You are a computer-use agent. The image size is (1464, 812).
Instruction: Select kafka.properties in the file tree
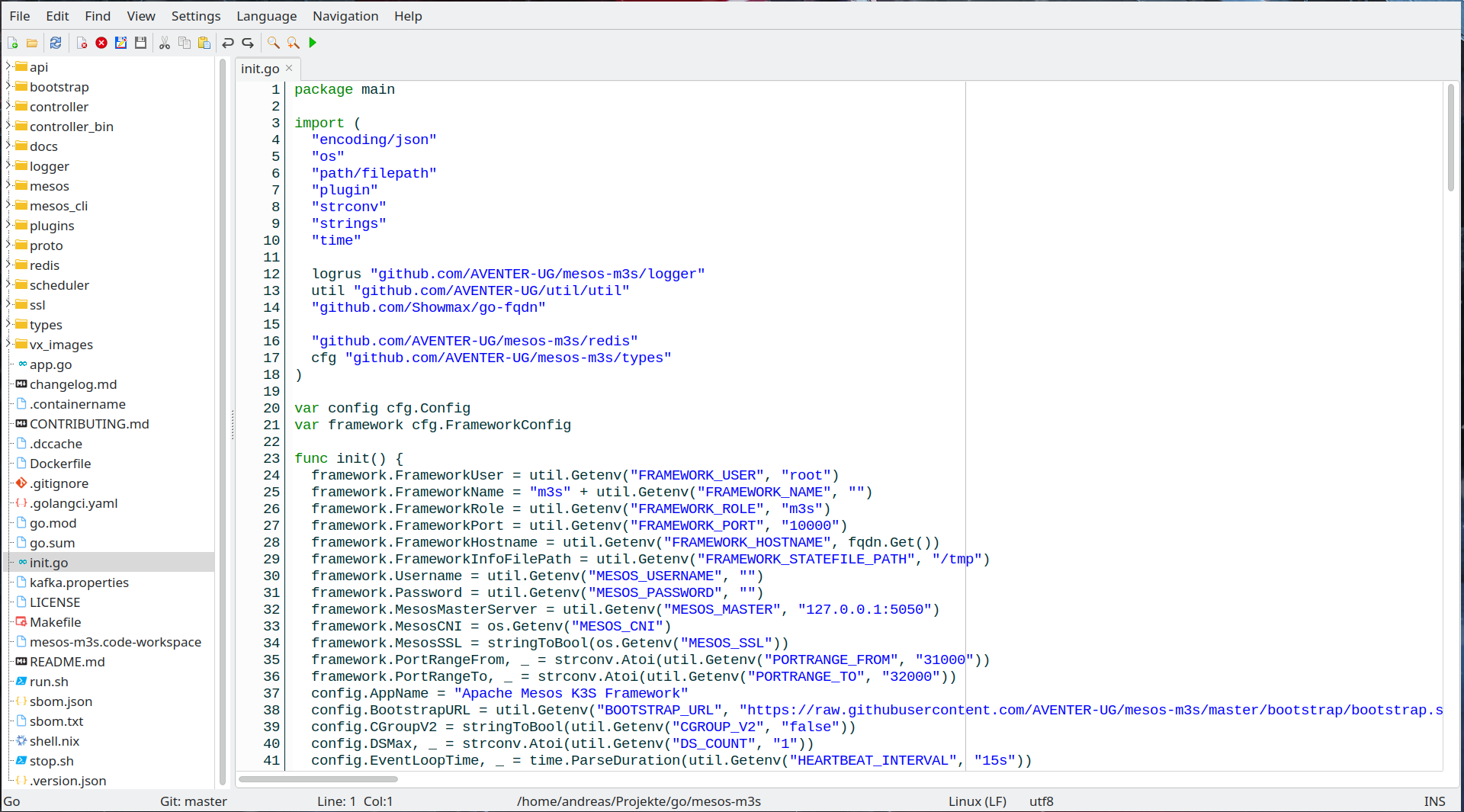[x=79, y=583]
